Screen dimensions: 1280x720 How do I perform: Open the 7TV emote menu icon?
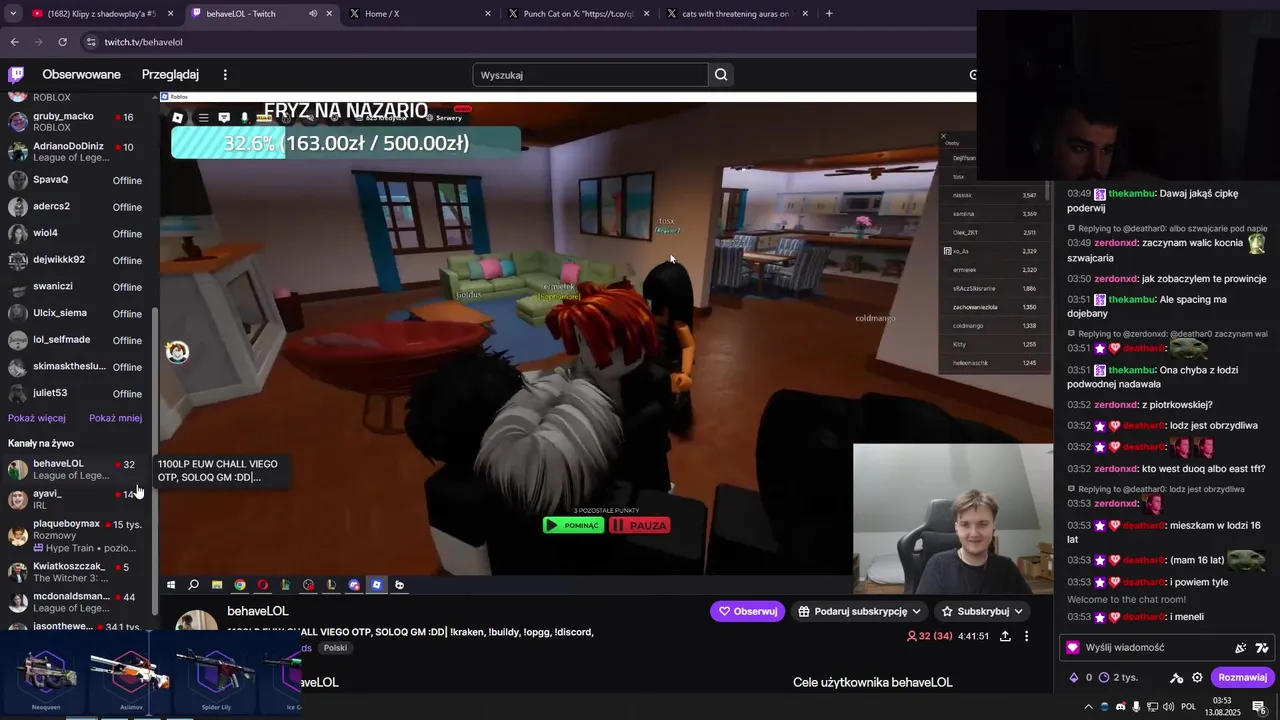pos(1262,647)
